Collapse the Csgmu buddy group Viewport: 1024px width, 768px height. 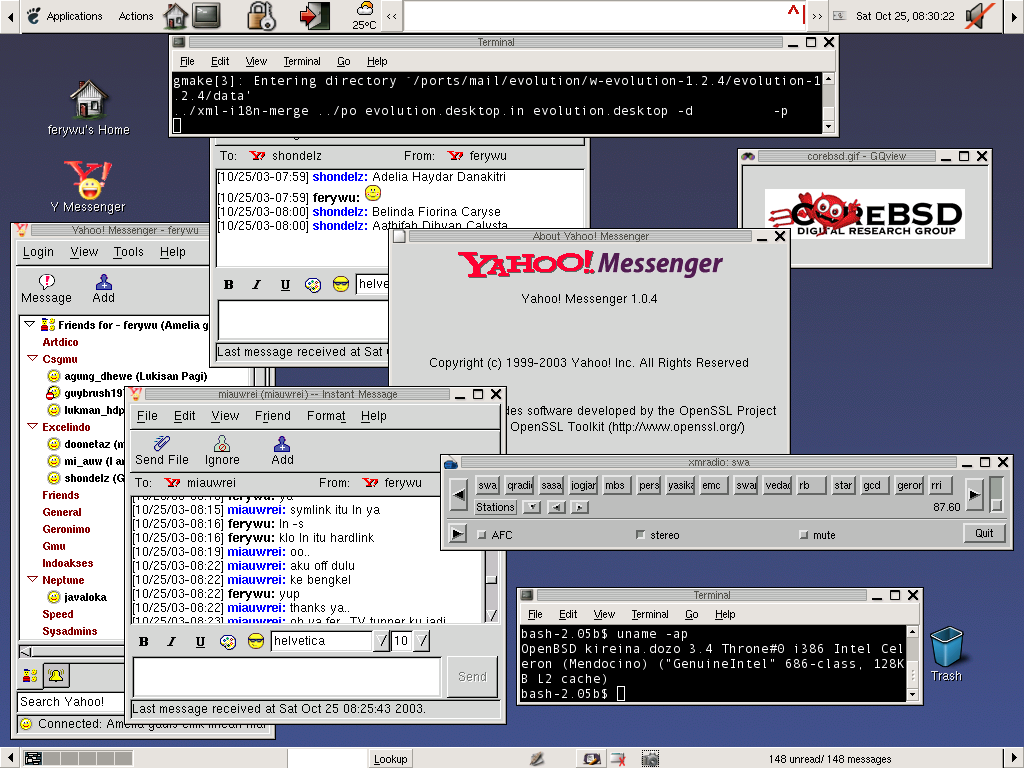[x=33, y=359]
